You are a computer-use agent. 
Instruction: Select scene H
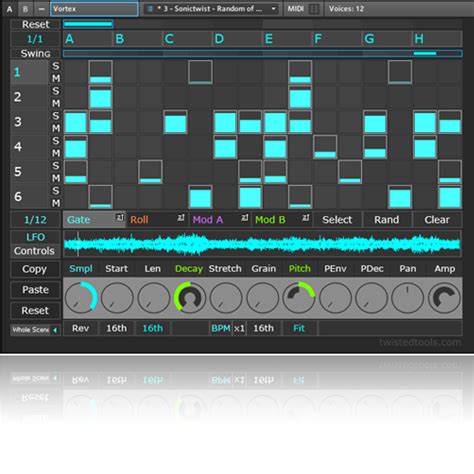[437, 39]
